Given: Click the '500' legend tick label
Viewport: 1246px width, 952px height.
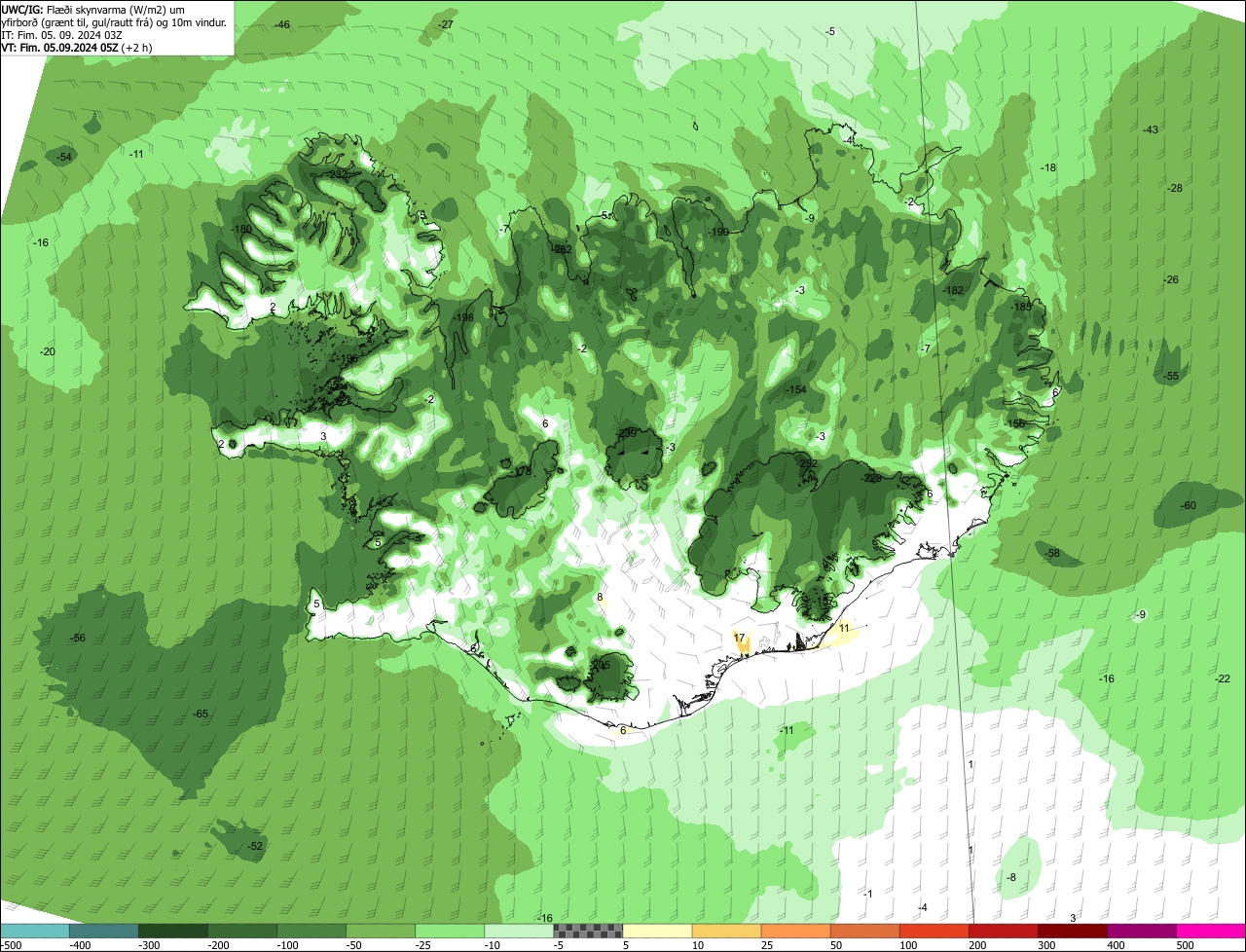Looking at the screenshot, I should (1185, 944).
